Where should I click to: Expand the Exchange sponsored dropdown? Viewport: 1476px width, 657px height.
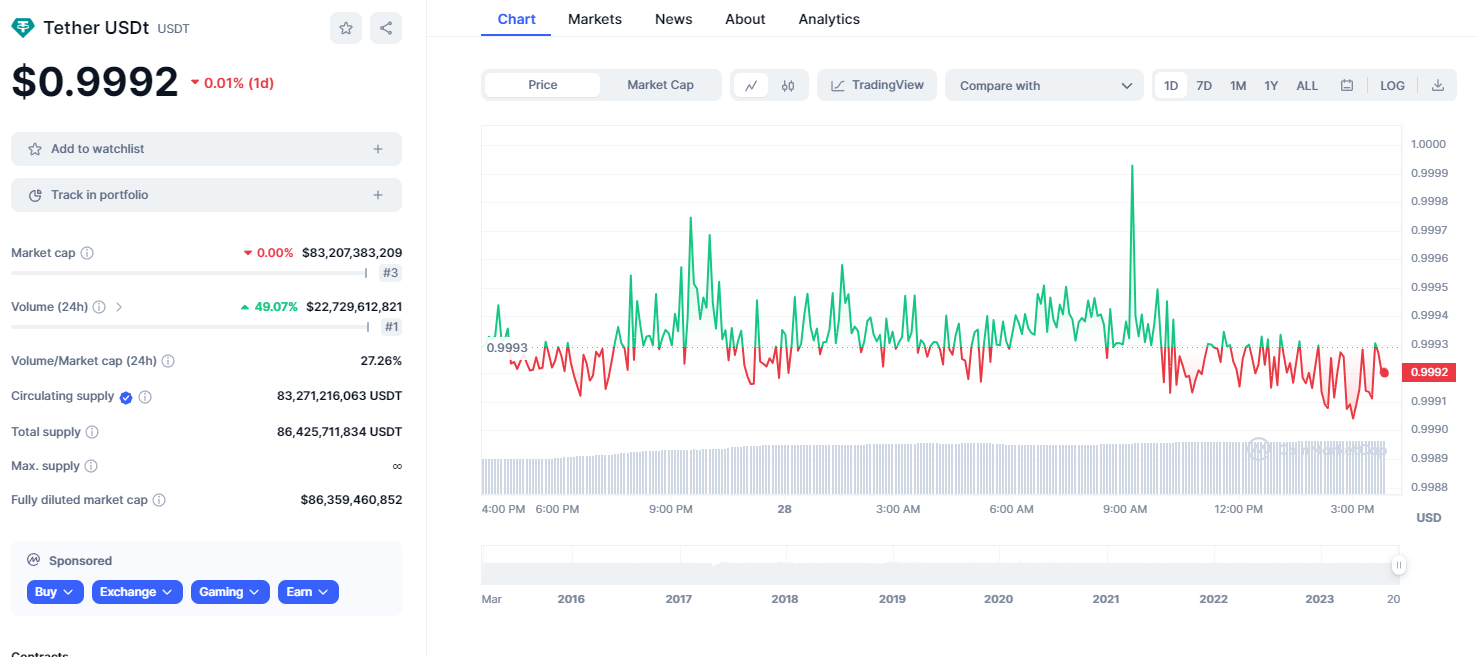pyautogui.click(x=137, y=592)
